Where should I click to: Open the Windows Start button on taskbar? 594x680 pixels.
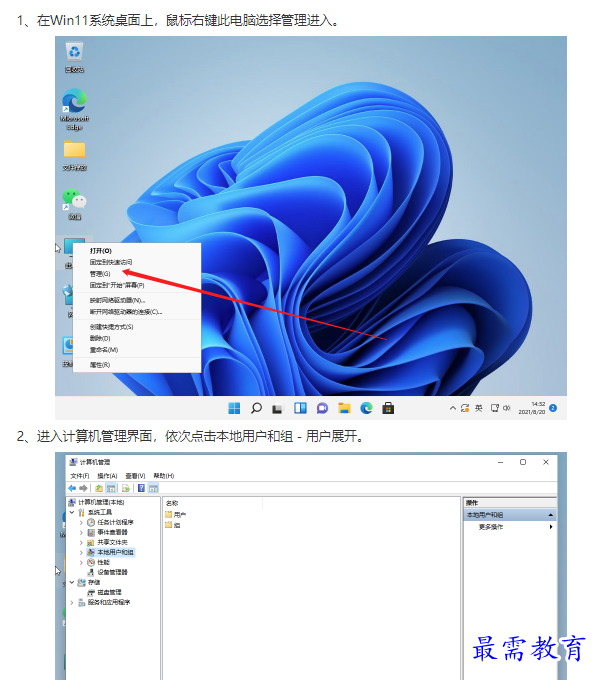pos(234,408)
